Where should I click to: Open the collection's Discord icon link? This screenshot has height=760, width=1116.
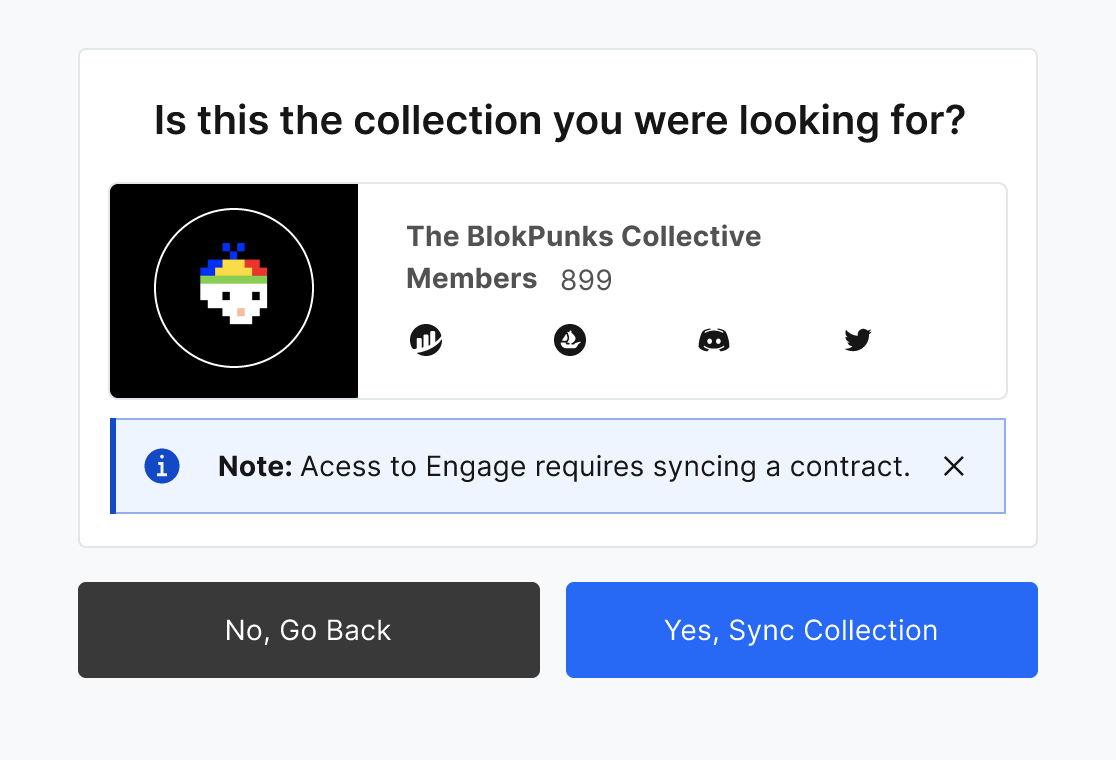713,340
